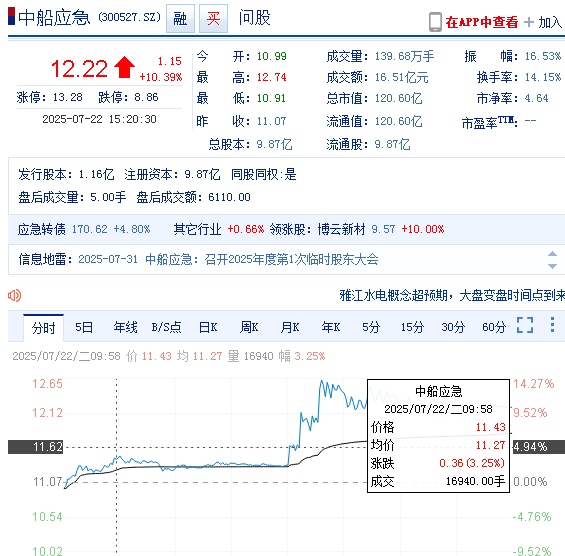The image size is (565, 556).
Task: Switch to the 月K chart tab
Action: point(290,327)
